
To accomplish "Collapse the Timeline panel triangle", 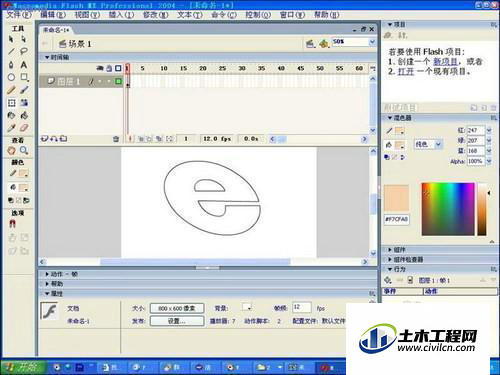I will point(47,57).
